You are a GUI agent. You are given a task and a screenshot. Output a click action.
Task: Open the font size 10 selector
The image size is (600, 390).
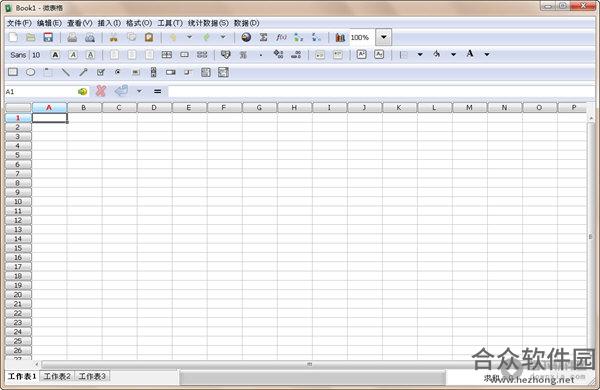(x=36, y=55)
